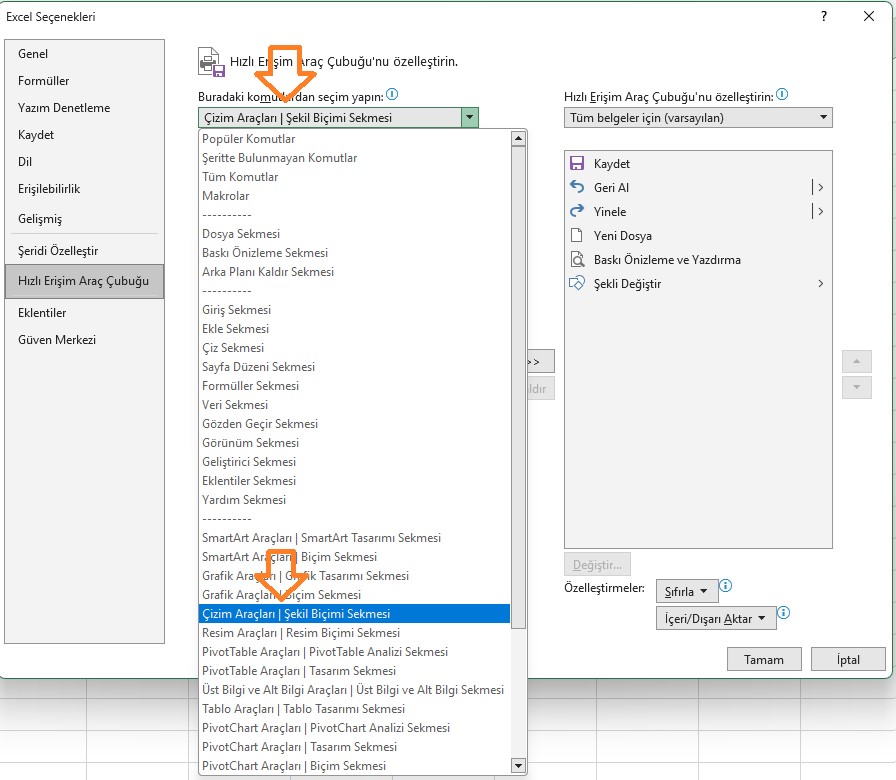This screenshot has height=780, width=896.
Task: Click the Şekli Değiştir shape icon
Action: click(x=577, y=283)
